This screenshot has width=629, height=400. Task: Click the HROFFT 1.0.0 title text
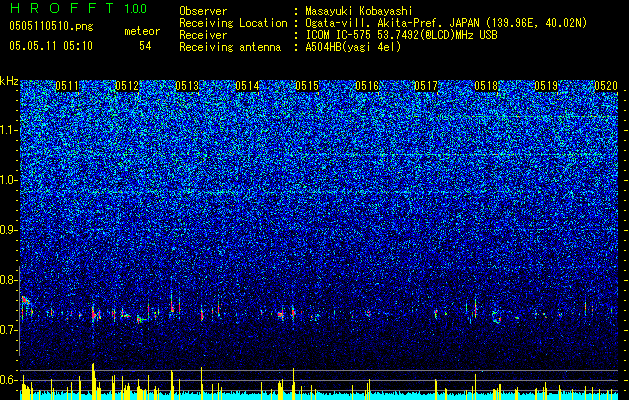(78, 8)
